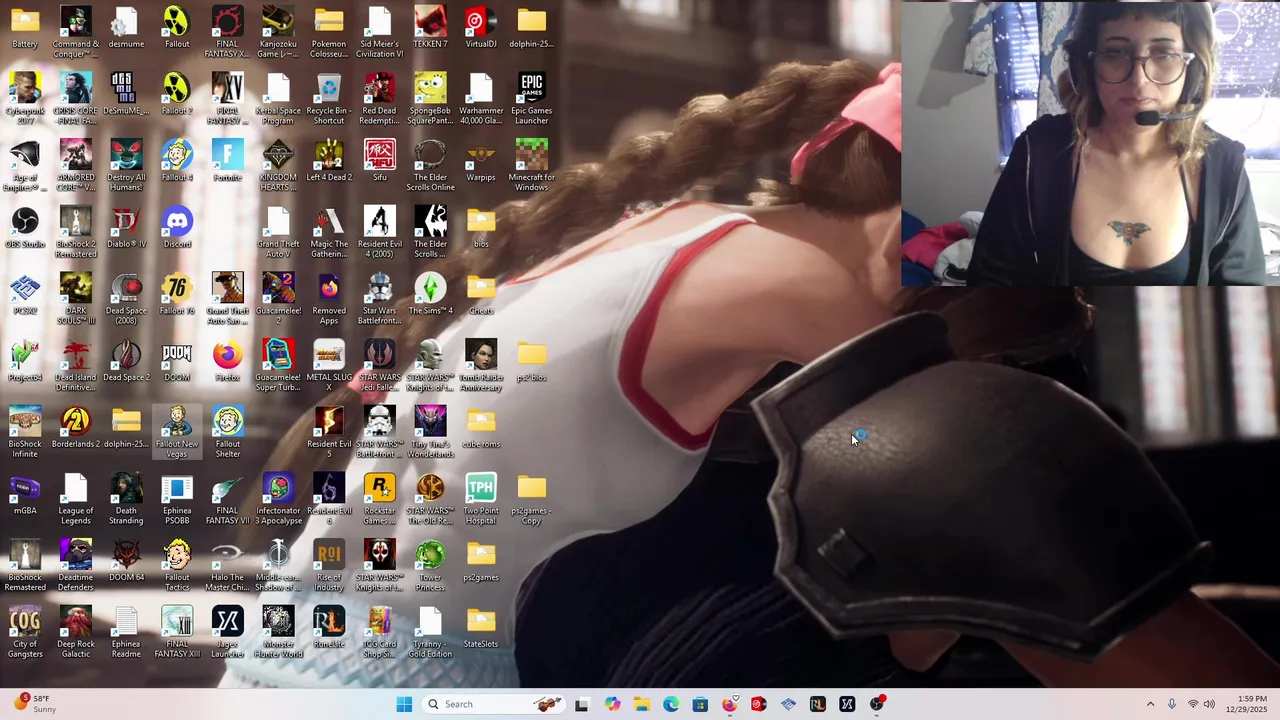Click the Borderlands 2 desktop icon

coord(76,427)
